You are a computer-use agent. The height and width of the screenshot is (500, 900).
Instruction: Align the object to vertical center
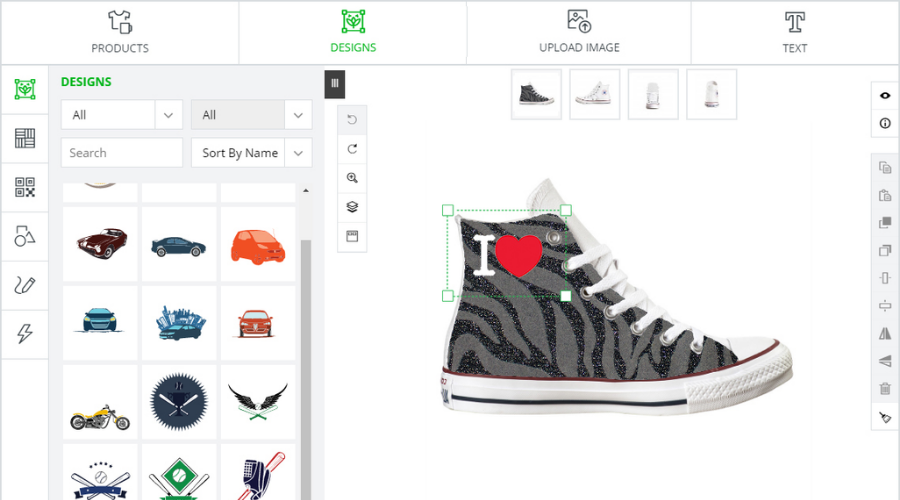click(x=885, y=306)
